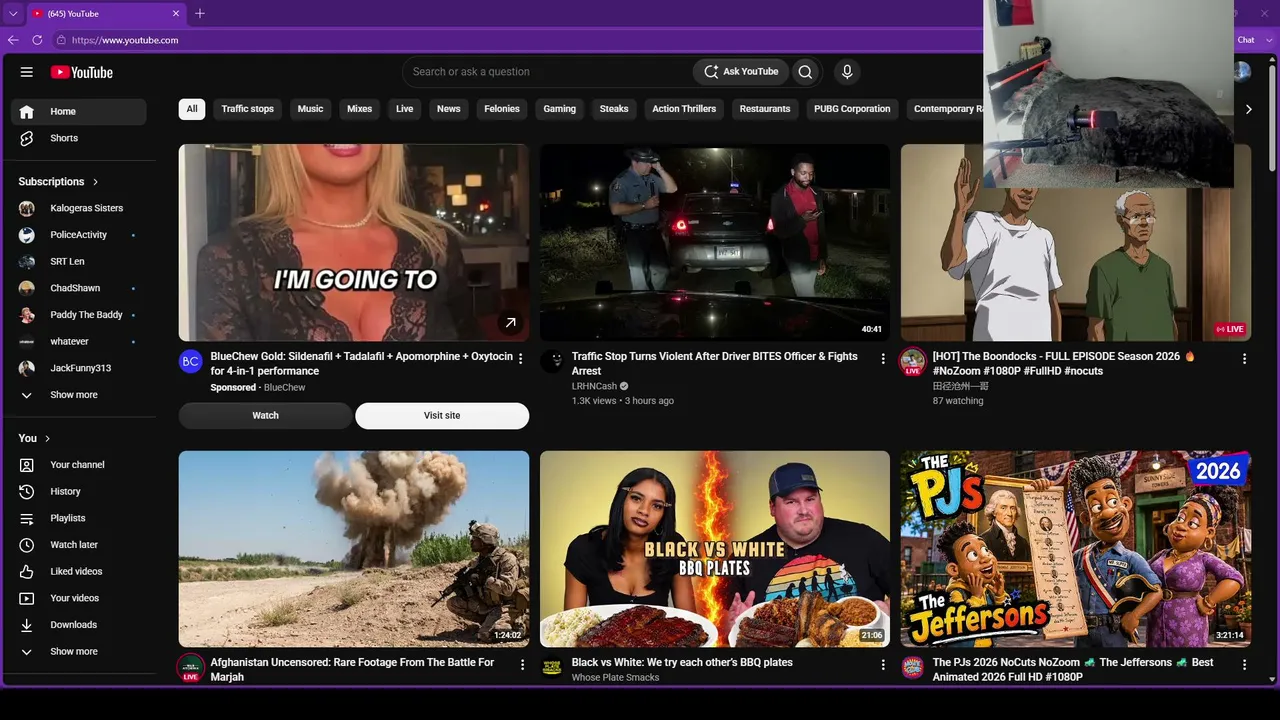This screenshot has height=720, width=1280.
Task: Open the YouTube guide hamburger menu
Action: click(27, 72)
